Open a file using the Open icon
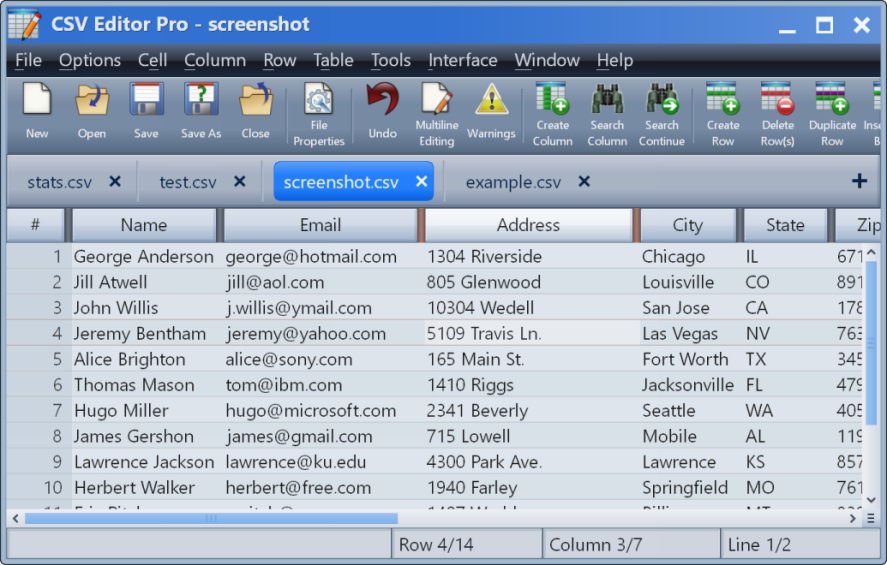 92,111
